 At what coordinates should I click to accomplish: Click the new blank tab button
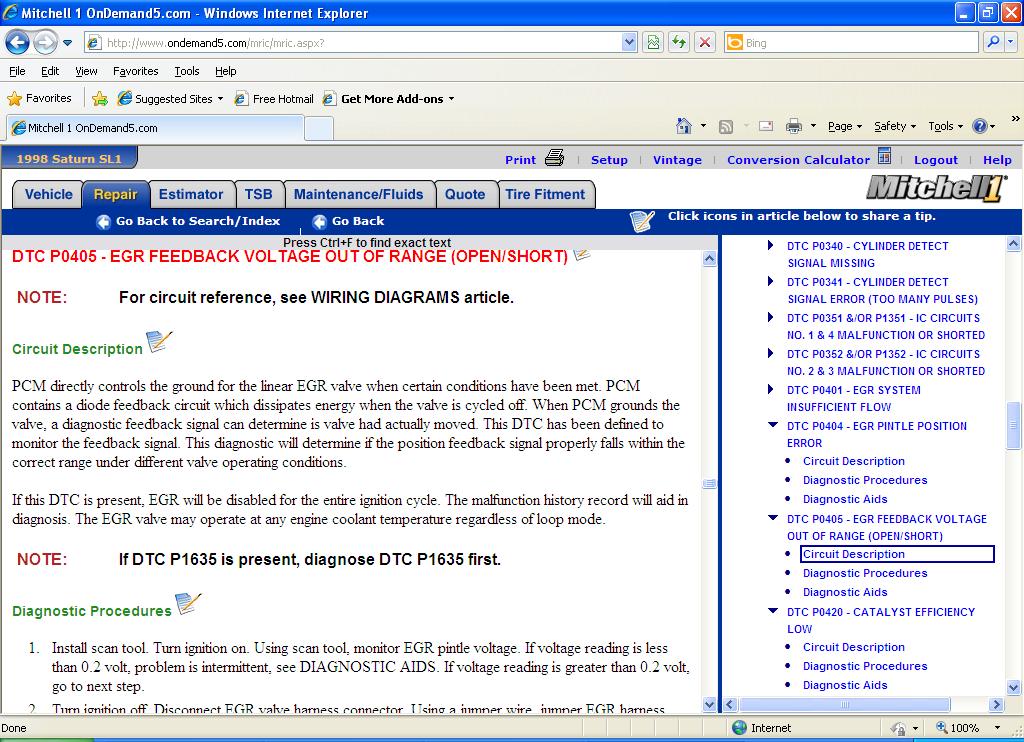click(319, 128)
